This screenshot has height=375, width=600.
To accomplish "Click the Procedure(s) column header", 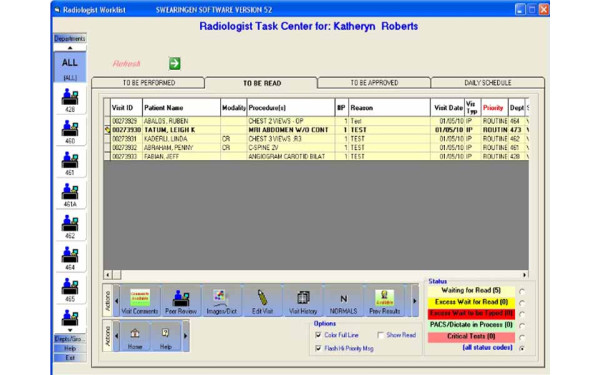I will 291,108.
